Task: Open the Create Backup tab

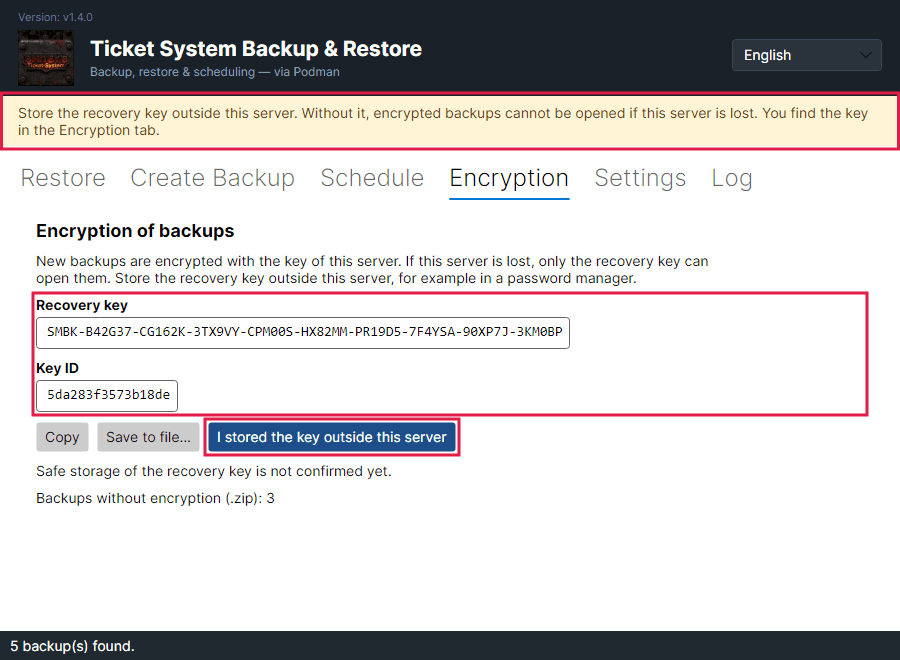Action: 212,178
